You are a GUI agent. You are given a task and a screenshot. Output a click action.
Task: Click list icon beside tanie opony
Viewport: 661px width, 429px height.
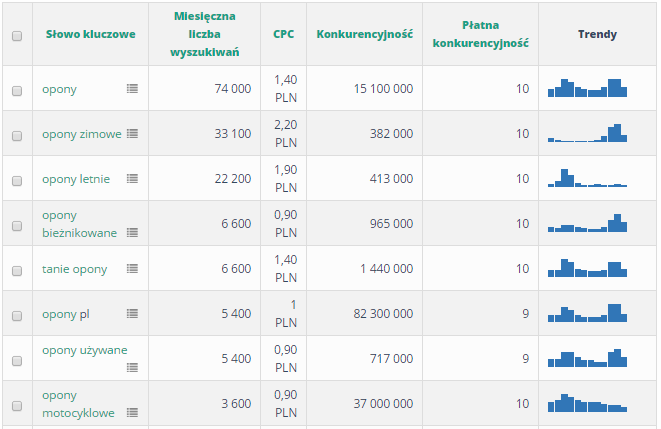[x=132, y=268]
